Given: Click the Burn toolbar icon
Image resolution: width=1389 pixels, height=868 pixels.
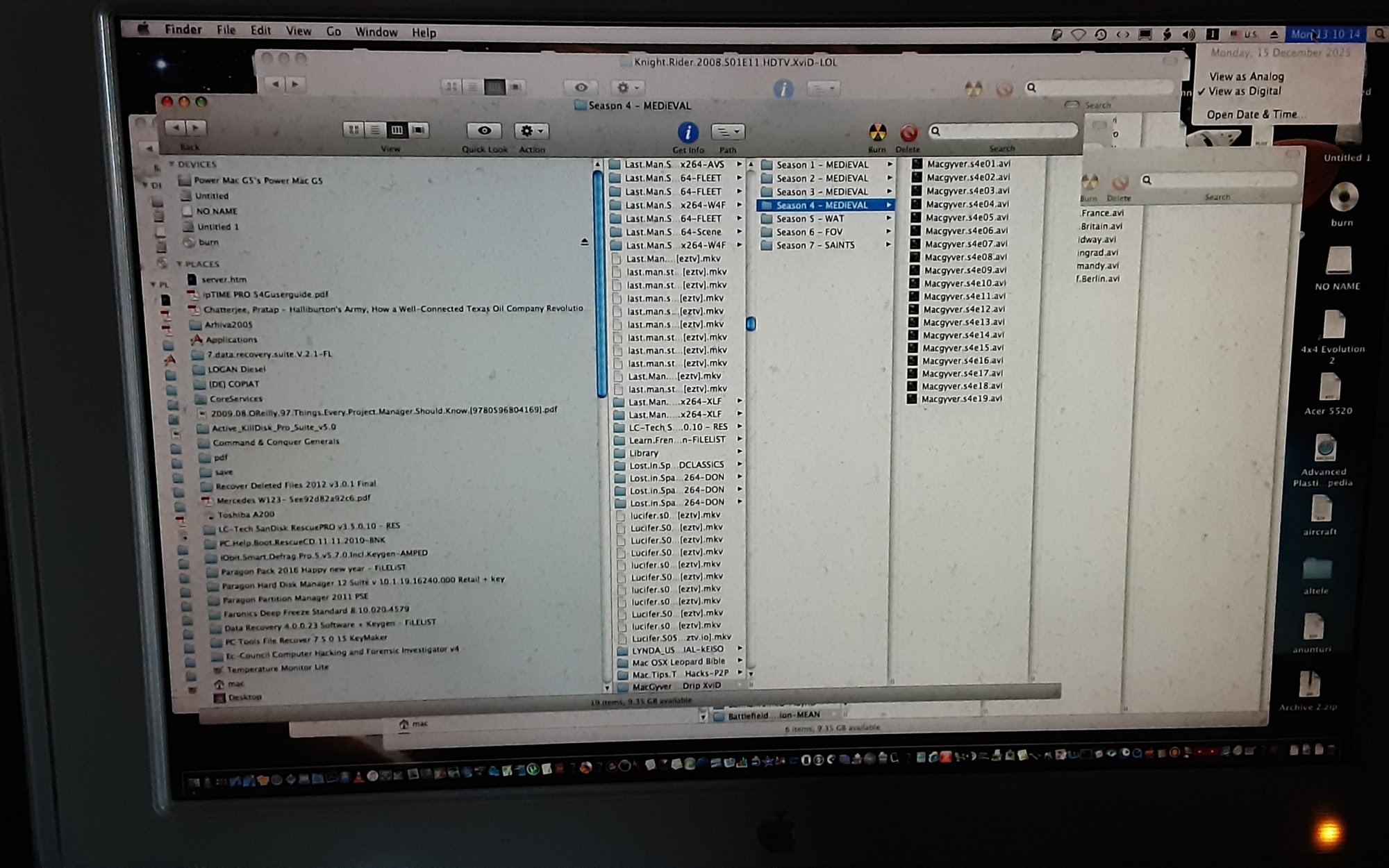Looking at the screenshot, I should tap(877, 132).
